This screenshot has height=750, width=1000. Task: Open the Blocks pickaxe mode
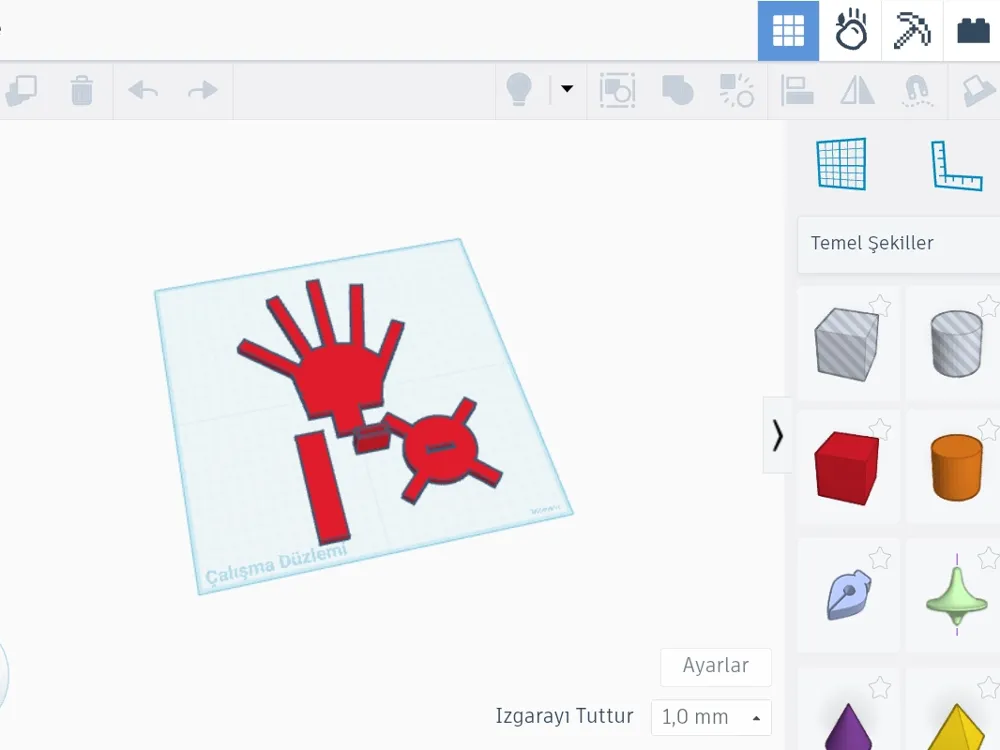pyautogui.click(x=911, y=31)
